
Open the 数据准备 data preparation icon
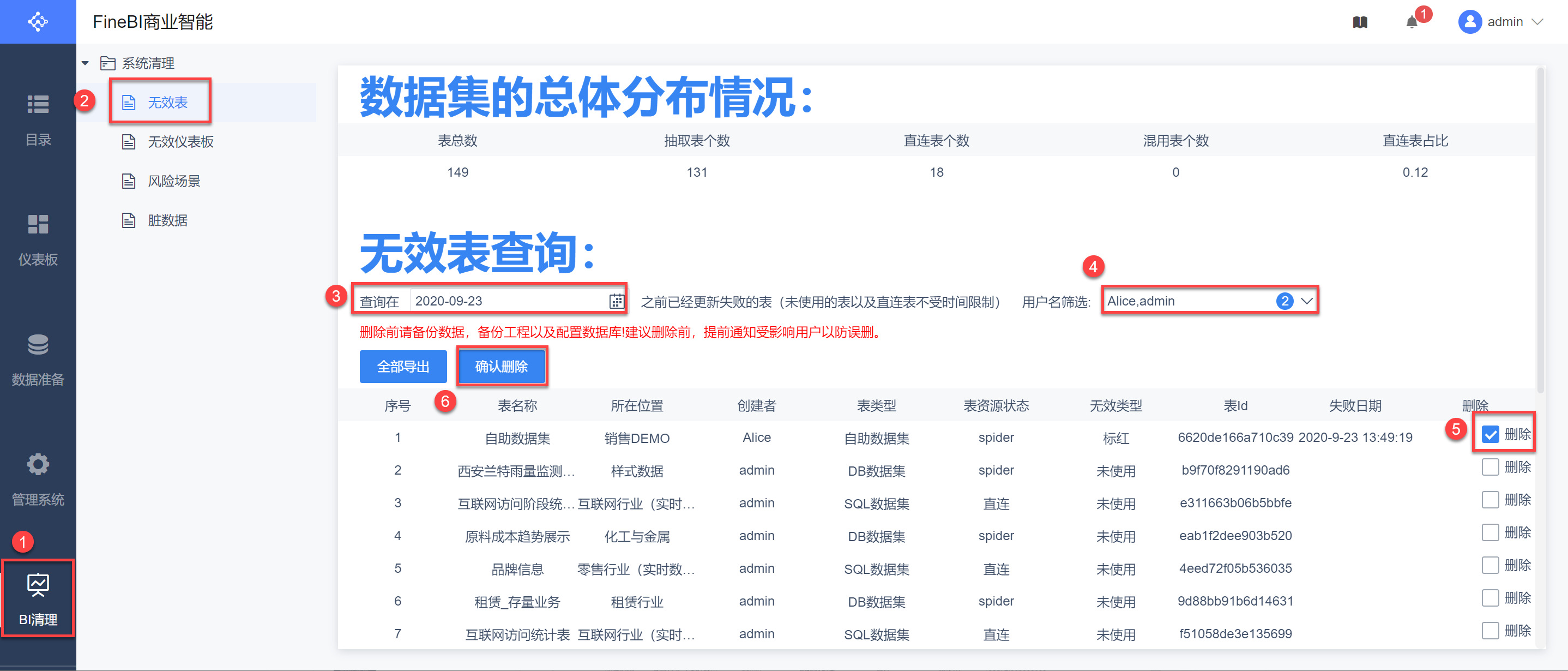pos(38,345)
